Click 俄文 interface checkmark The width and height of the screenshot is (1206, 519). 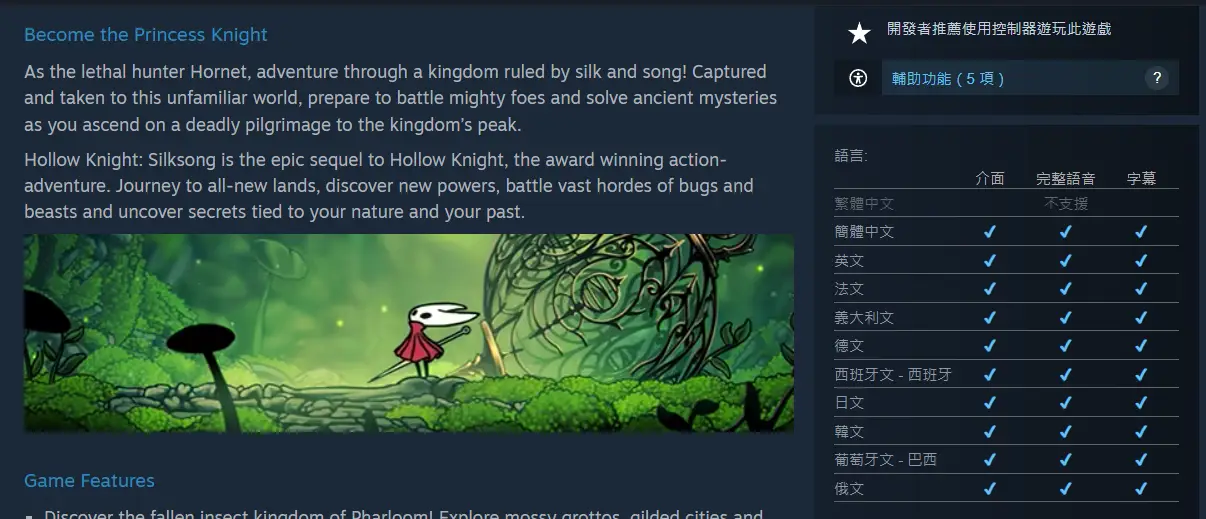(x=990, y=489)
